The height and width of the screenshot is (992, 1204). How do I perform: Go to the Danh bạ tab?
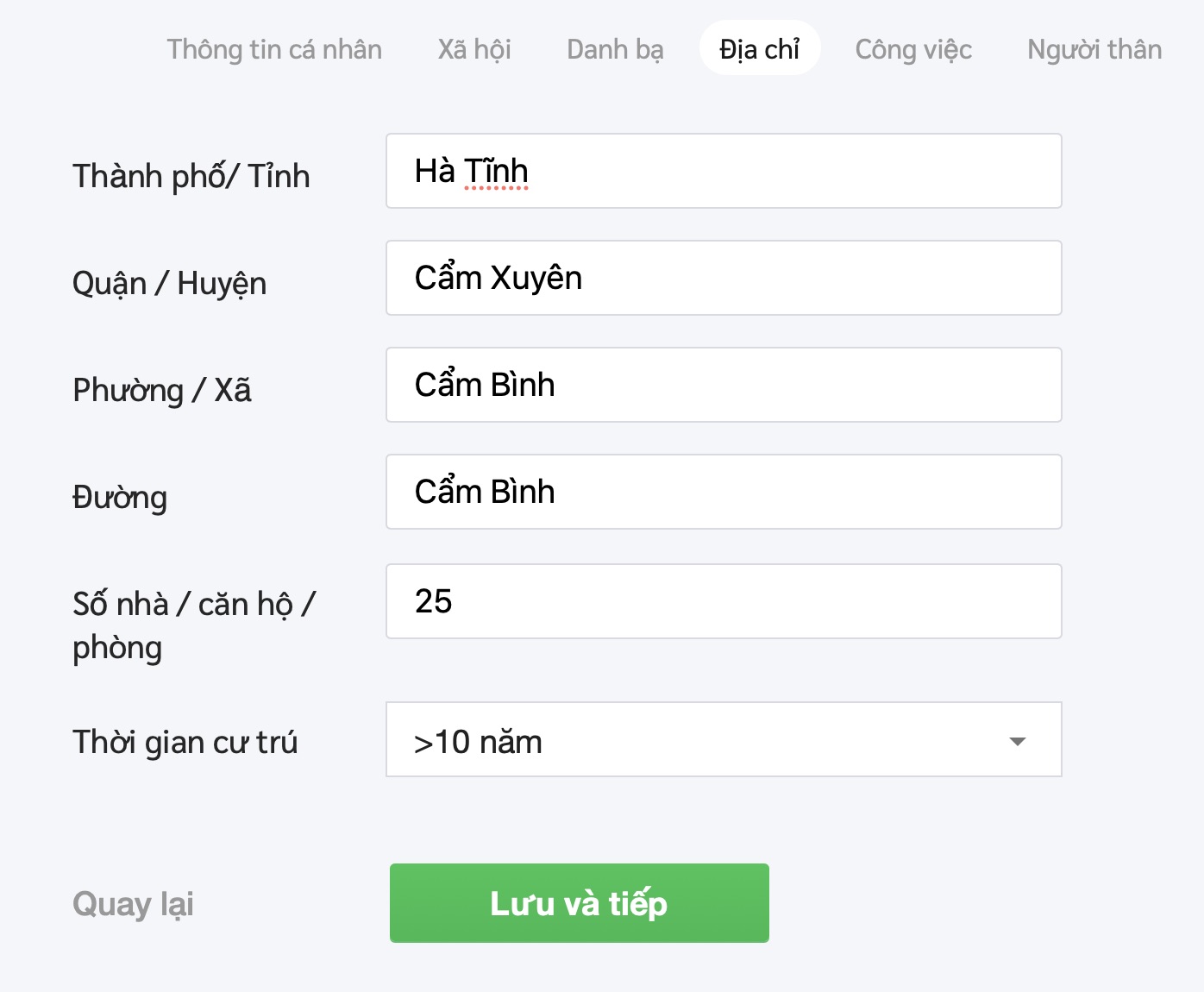tap(615, 49)
